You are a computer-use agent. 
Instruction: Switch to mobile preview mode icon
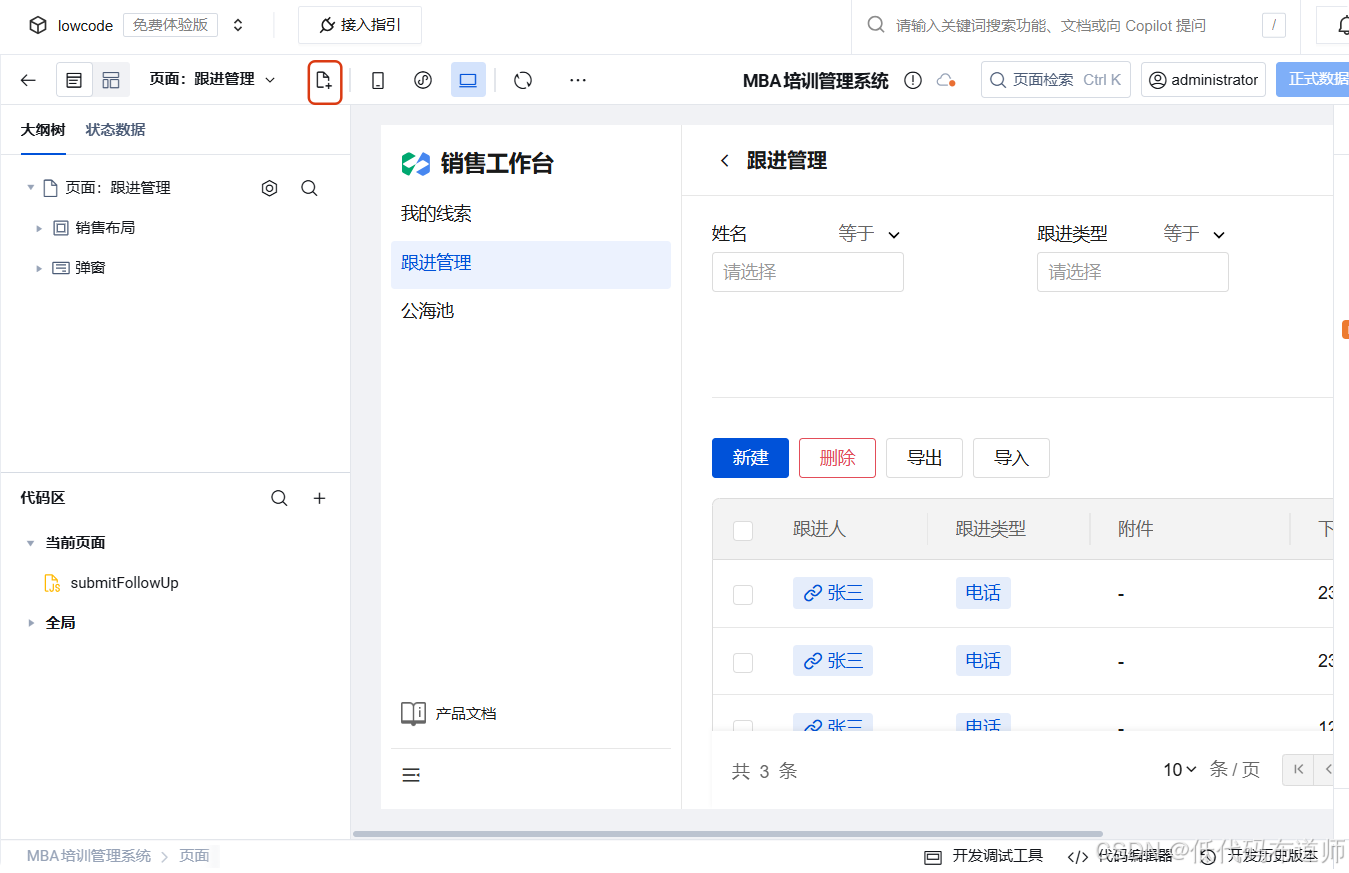click(377, 79)
